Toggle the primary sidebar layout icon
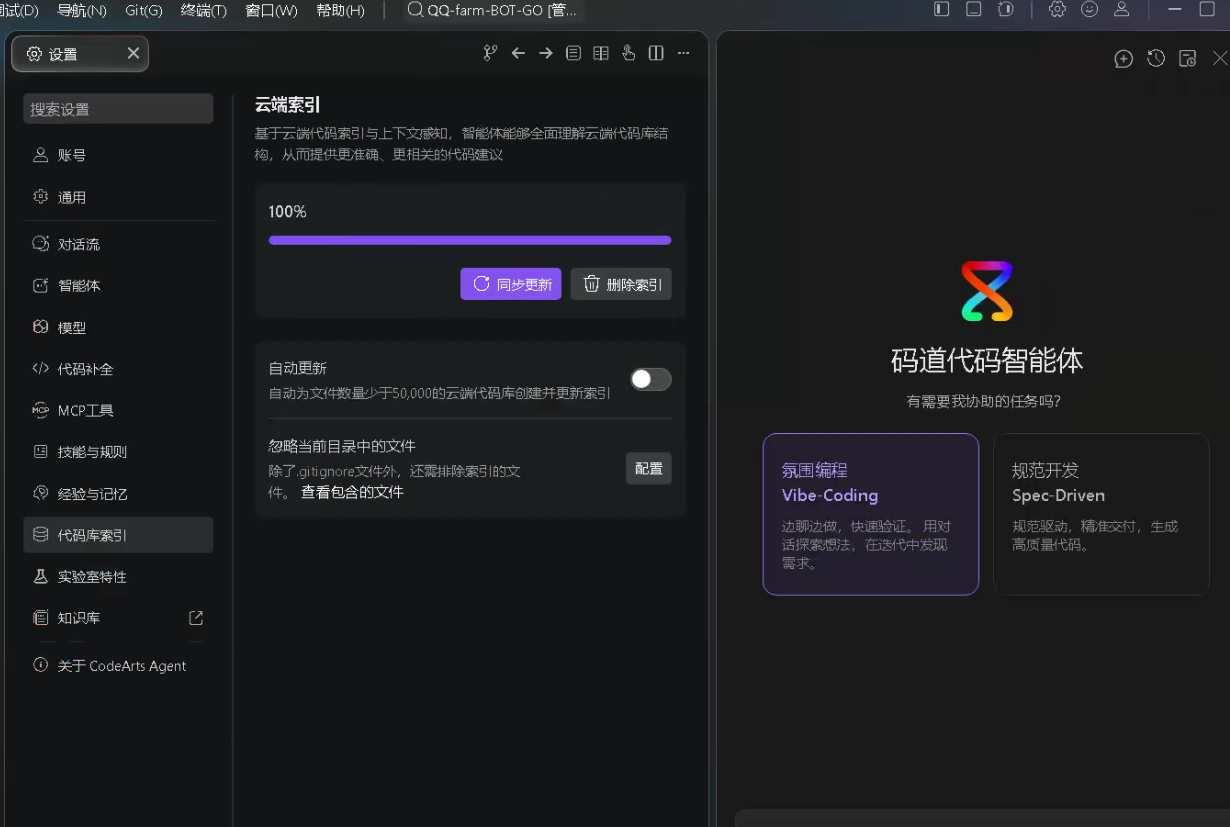This screenshot has height=827, width=1230. 941,9
